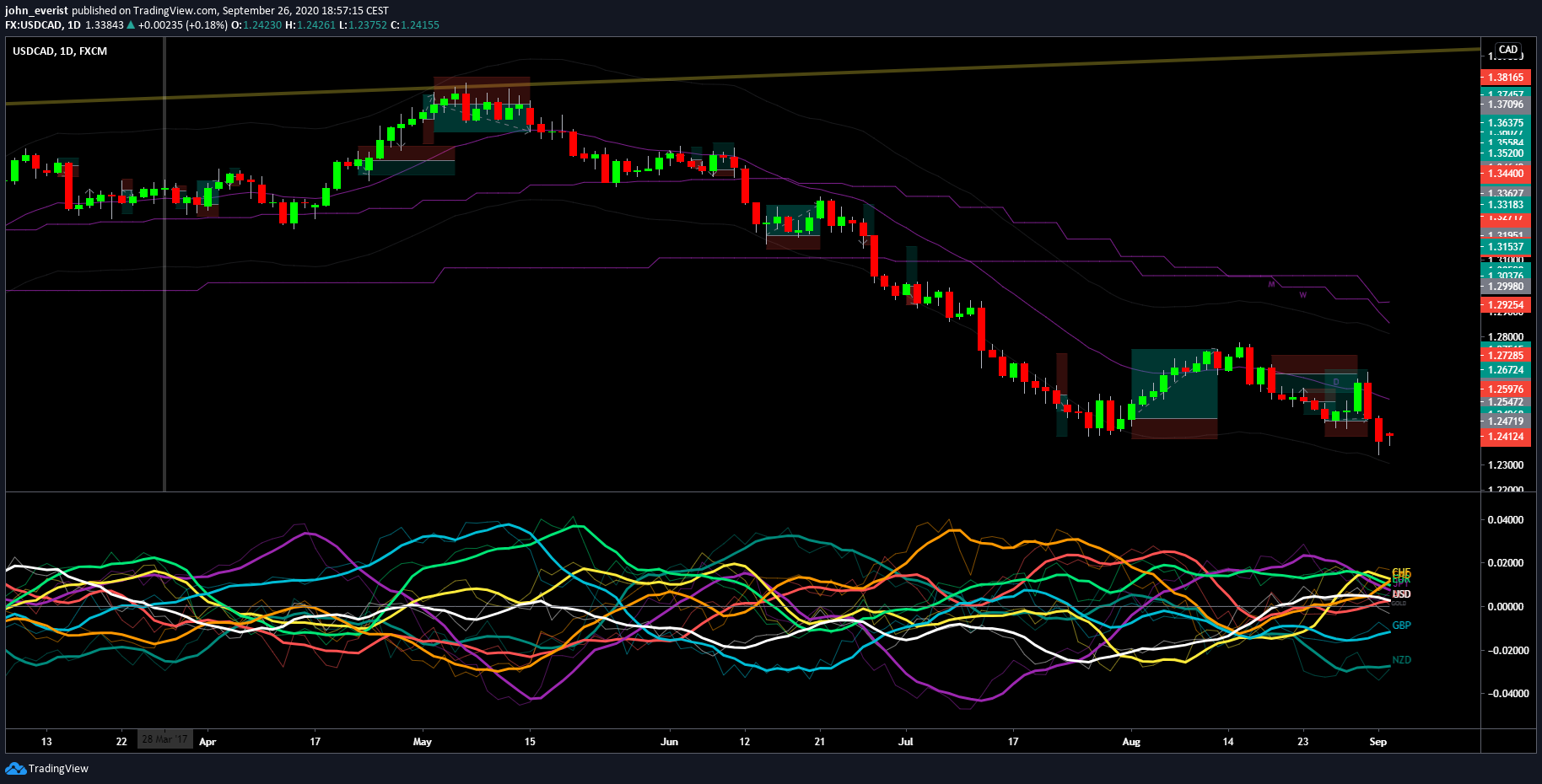Select the 1.35200 green price label

pyautogui.click(x=1506, y=153)
